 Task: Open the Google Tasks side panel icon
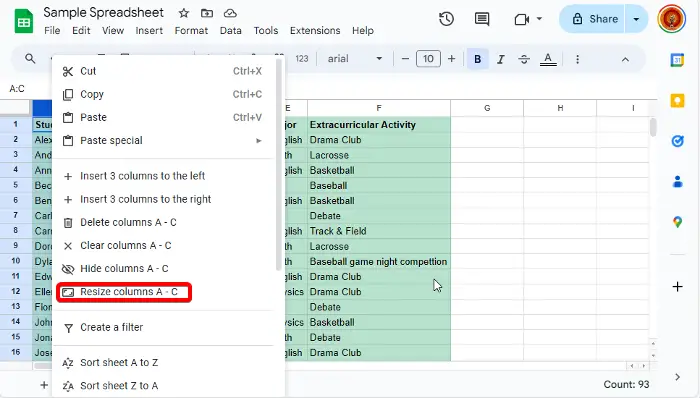(677, 141)
